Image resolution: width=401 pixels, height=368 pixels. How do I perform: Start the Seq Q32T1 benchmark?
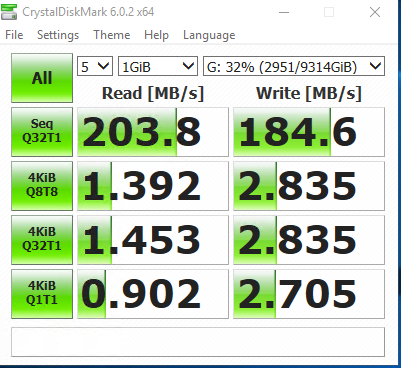coord(42,132)
